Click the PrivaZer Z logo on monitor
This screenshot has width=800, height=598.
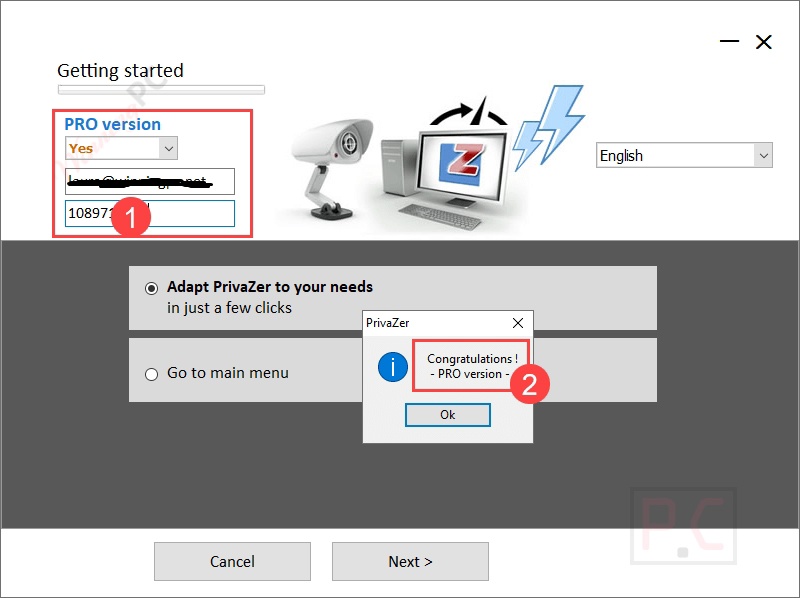(x=462, y=163)
